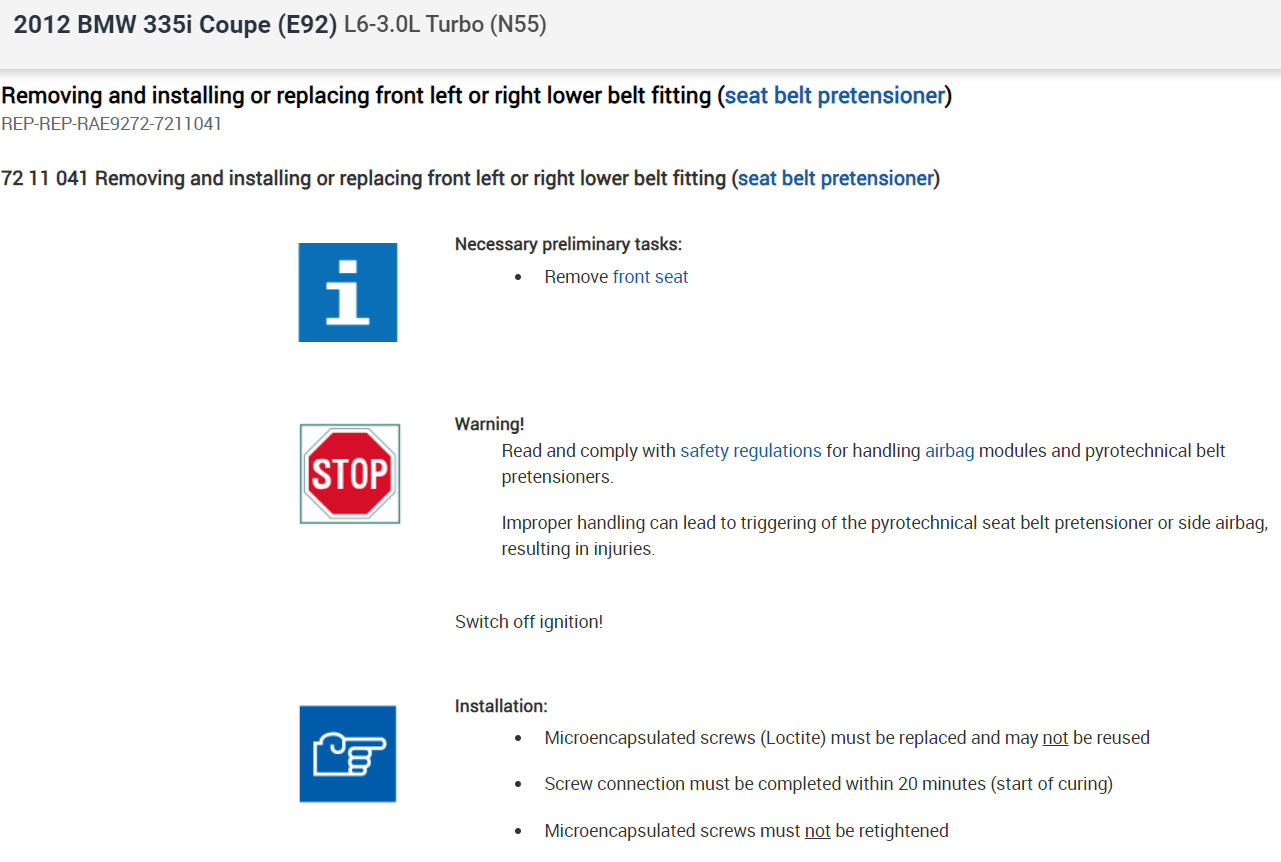Click the L6-3.0L Turbo (N55) engine label
The height and width of the screenshot is (862, 1281).
[445, 25]
